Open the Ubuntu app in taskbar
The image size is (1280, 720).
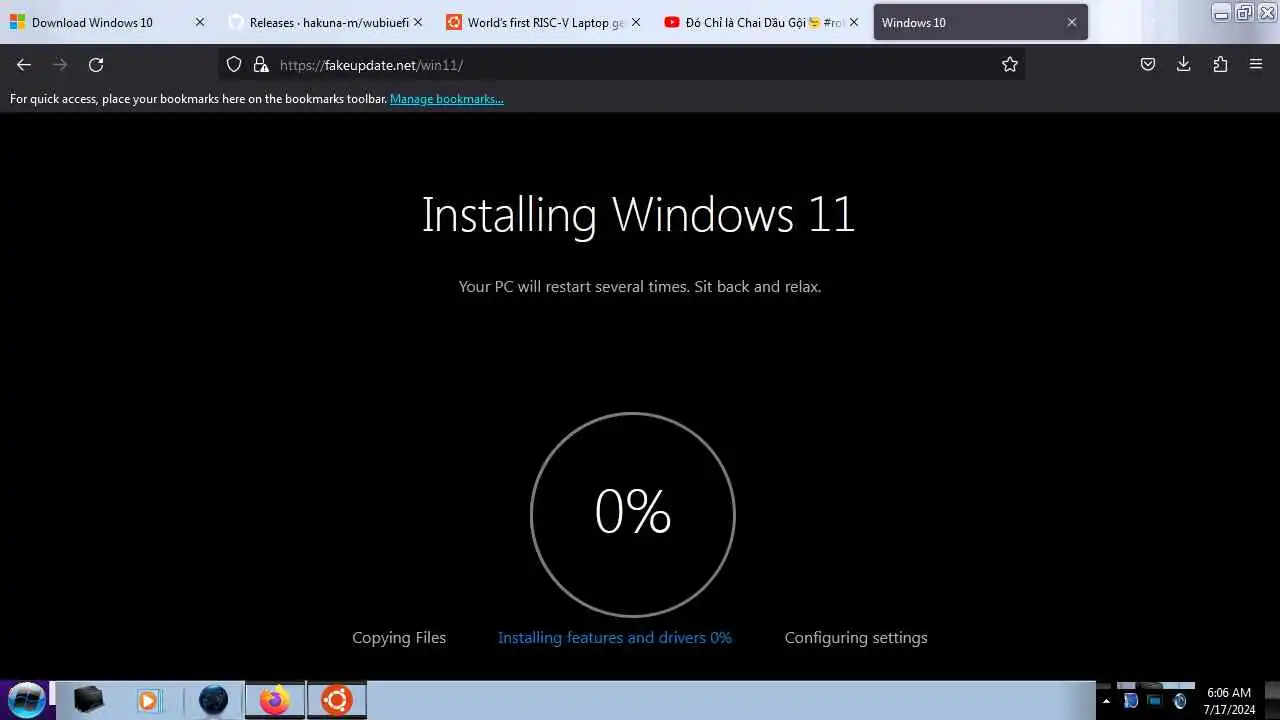[x=336, y=699]
